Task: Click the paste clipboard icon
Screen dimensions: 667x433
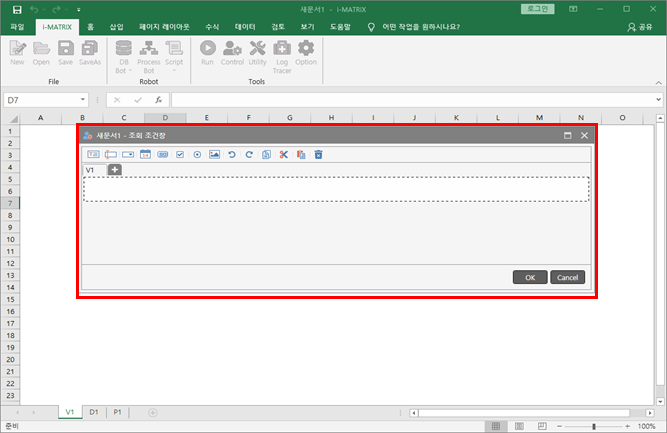Action: tap(300, 155)
